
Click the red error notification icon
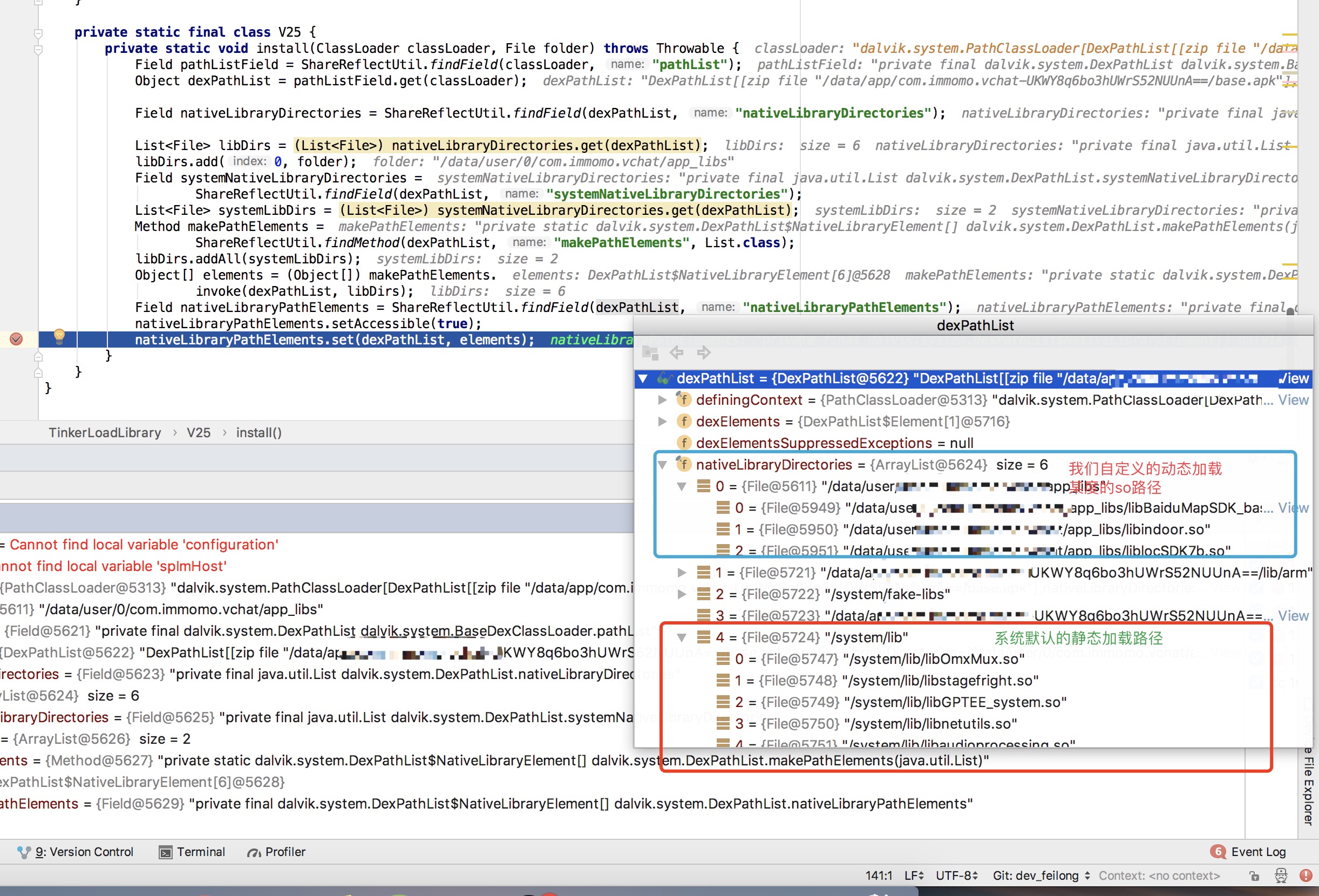pyautogui.click(x=1306, y=875)
